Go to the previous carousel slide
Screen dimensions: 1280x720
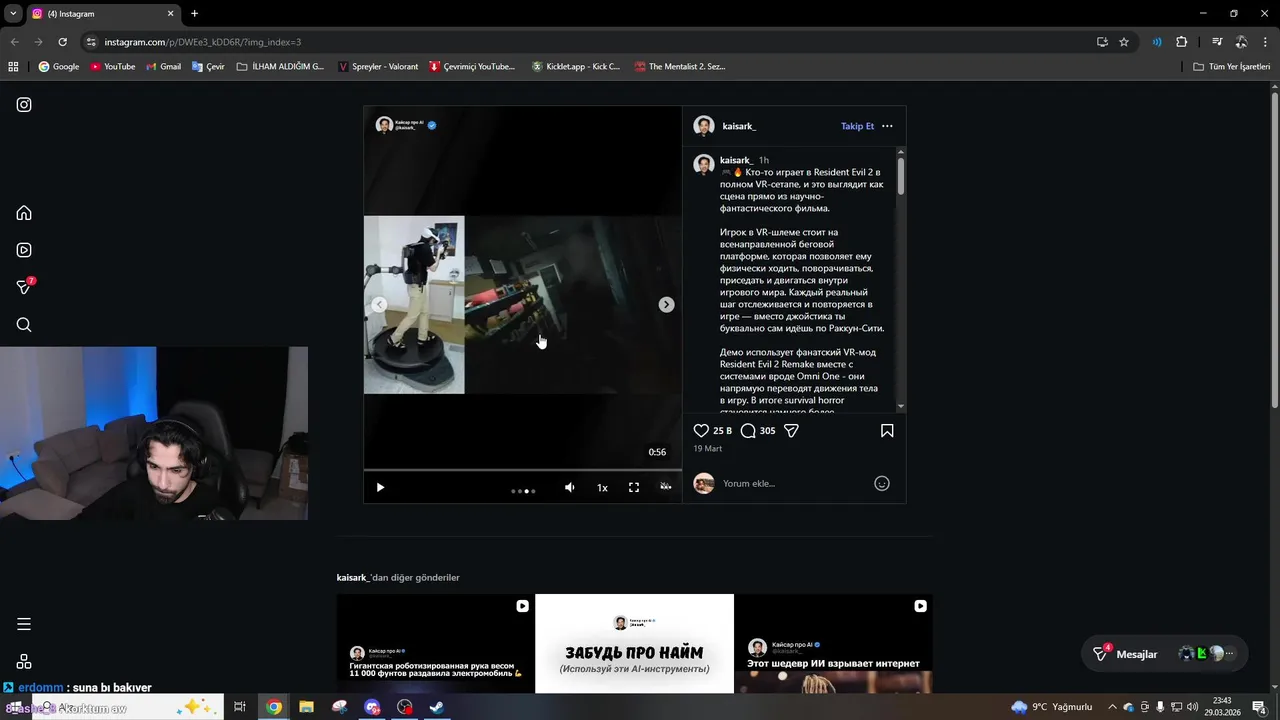(379, 305)
